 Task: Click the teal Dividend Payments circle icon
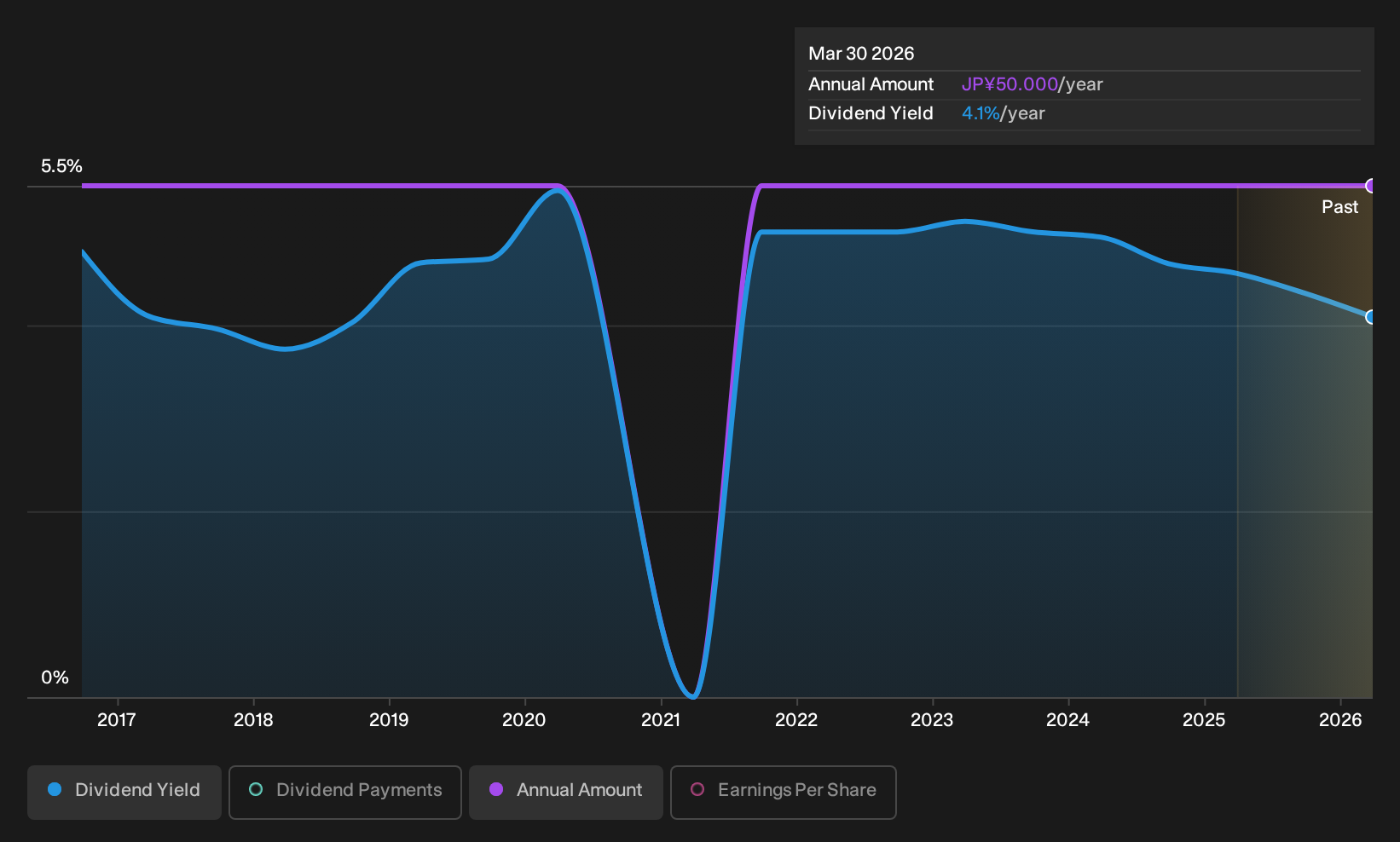(256, 790)
